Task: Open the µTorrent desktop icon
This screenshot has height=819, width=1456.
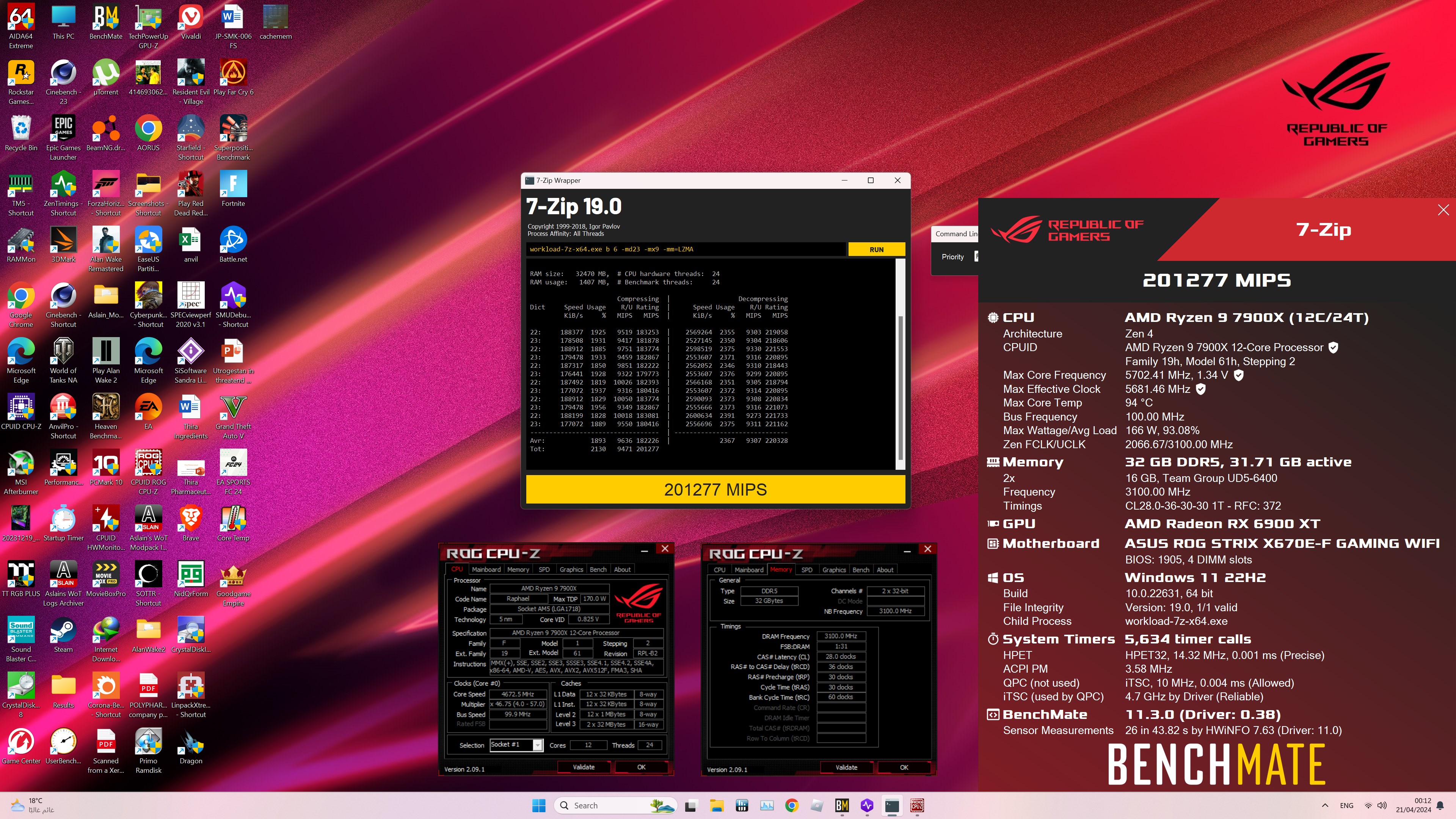Action: pyautogui.click(x=106, y=77)
